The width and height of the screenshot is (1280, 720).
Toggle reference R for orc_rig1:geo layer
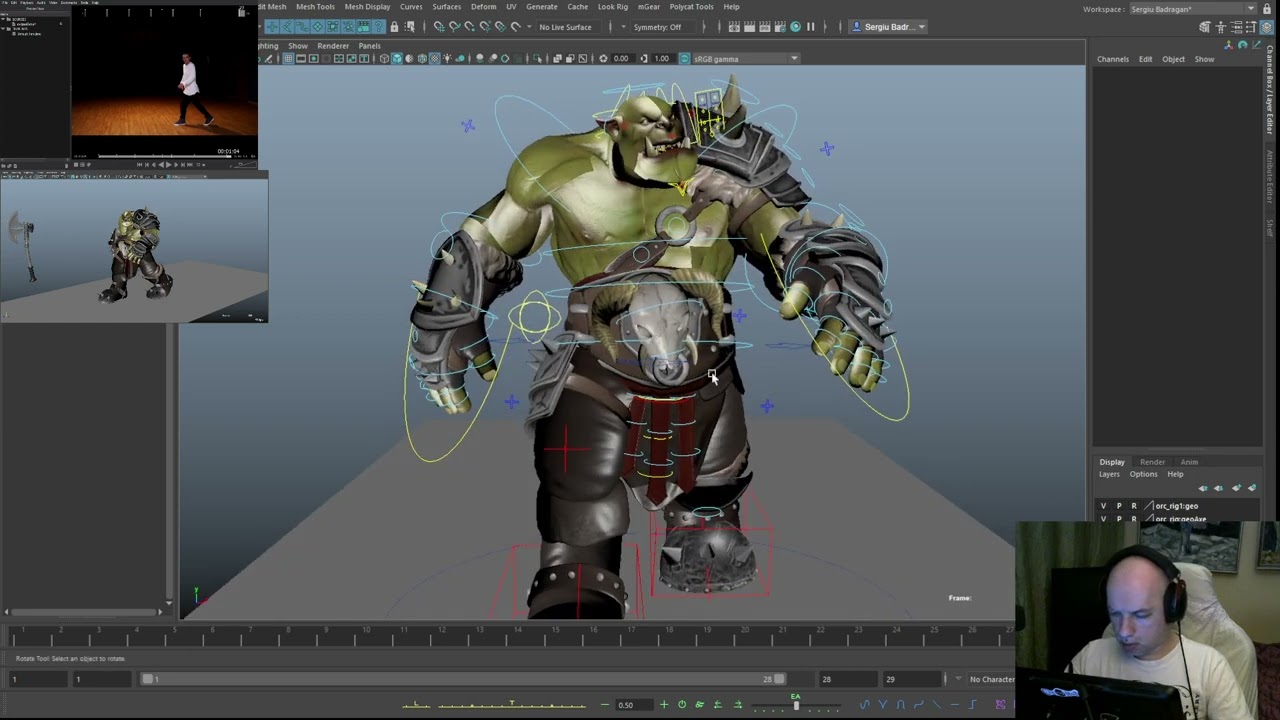pos(1133,506)
